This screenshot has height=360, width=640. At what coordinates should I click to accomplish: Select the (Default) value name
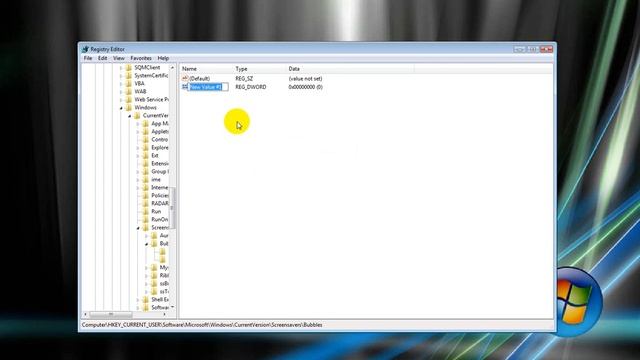point(200,78)
